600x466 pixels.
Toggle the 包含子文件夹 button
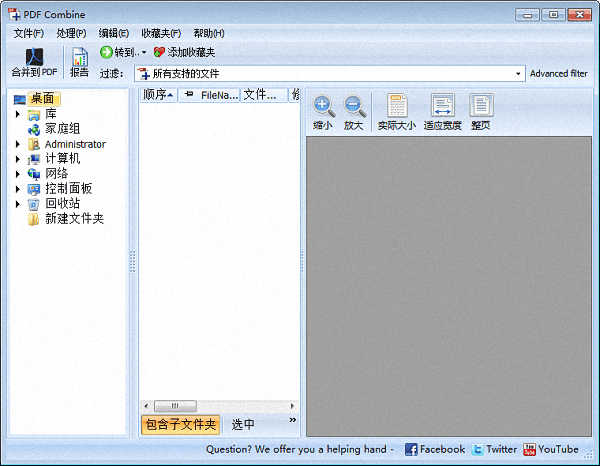(181, 425)
